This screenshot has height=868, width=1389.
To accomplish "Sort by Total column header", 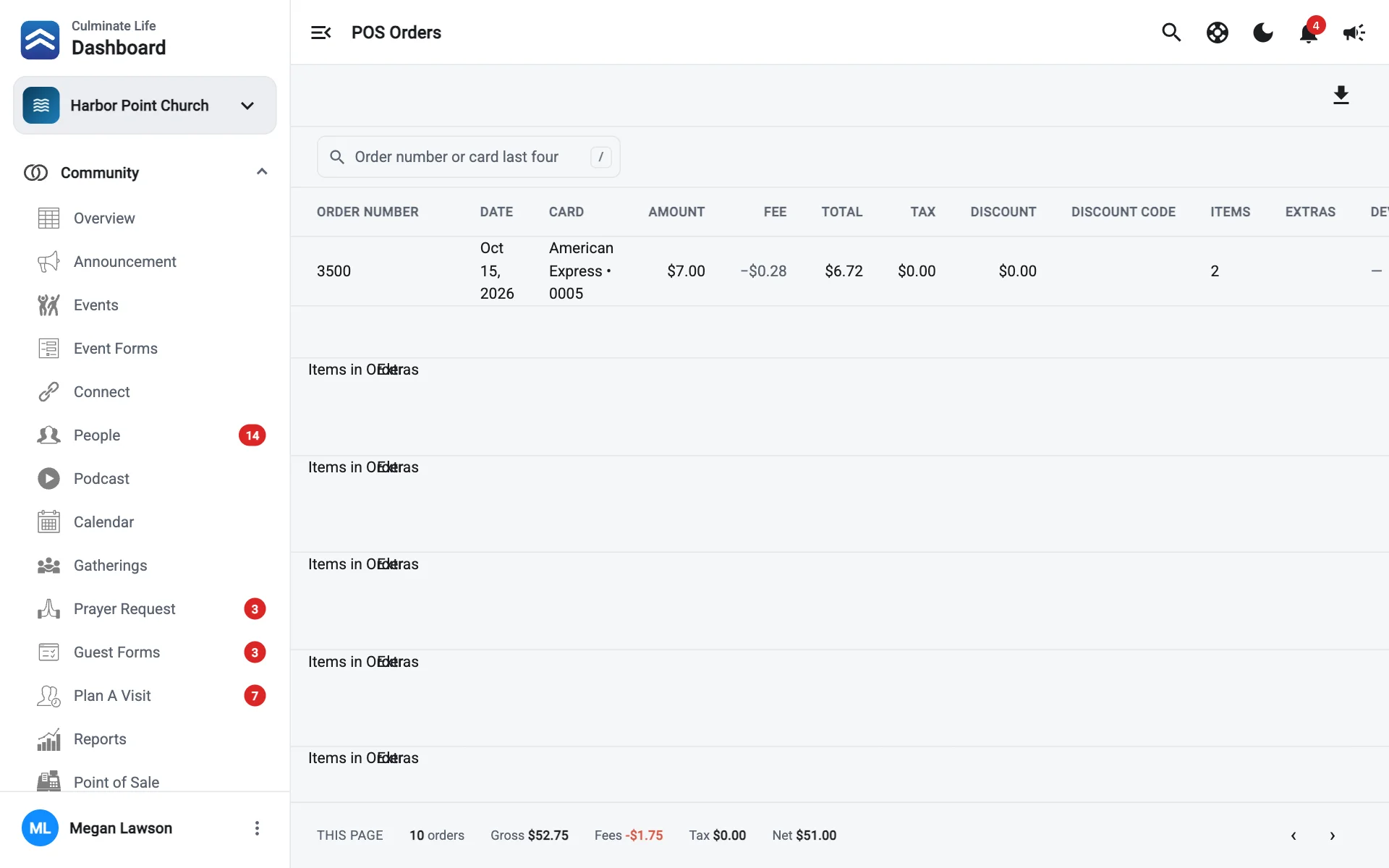I will 841,212.
